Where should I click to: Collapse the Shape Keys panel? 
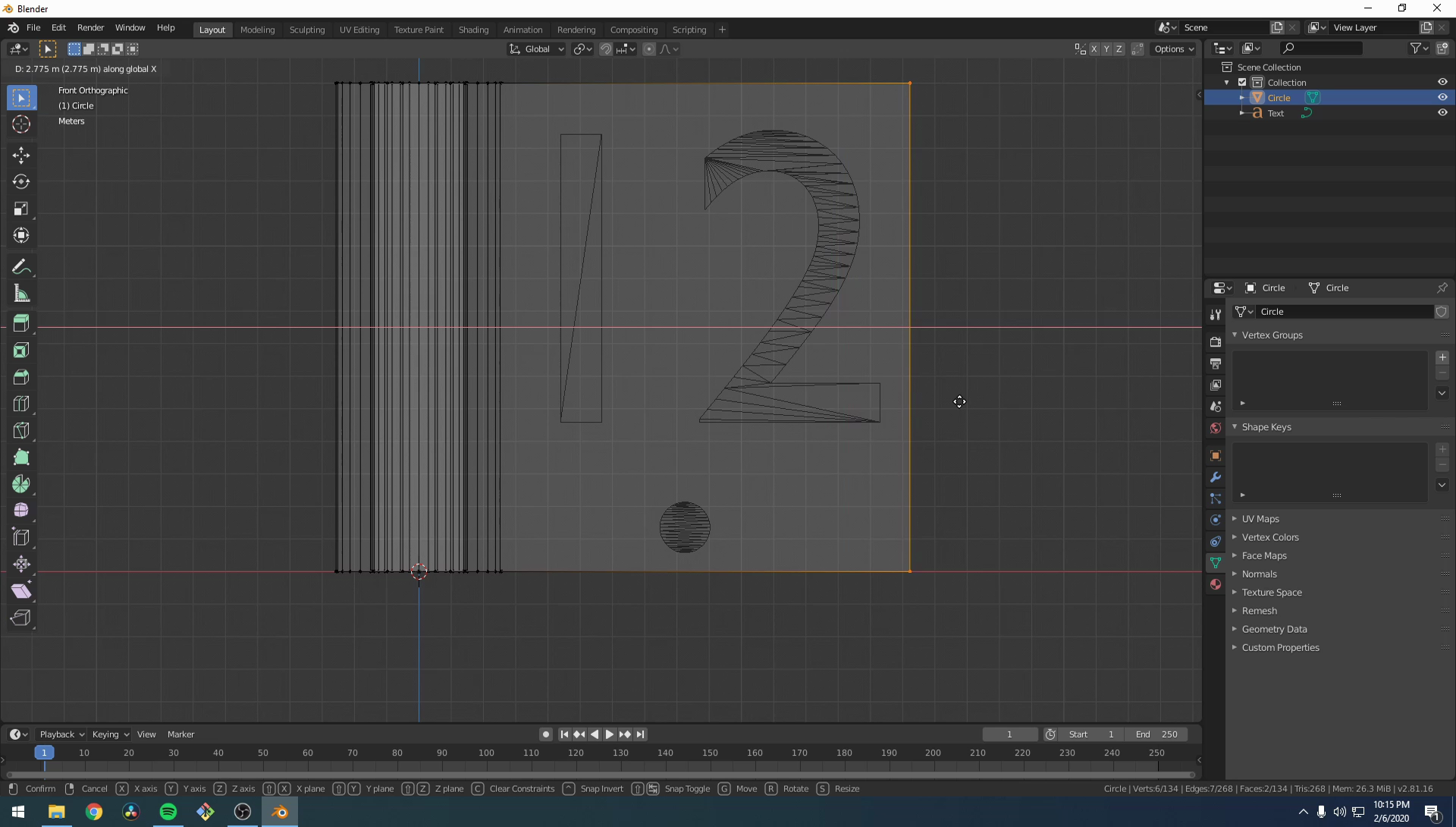[1235, 426]
